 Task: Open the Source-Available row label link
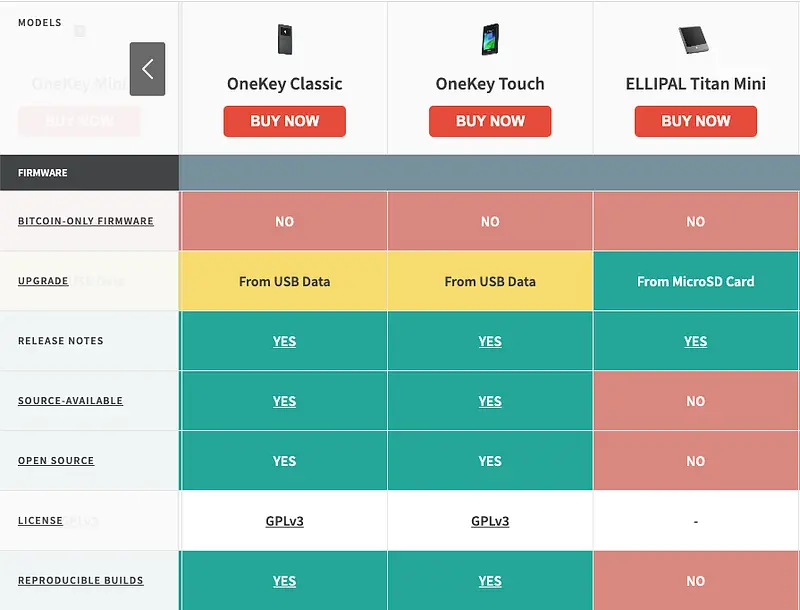click(x=70, y=401)
